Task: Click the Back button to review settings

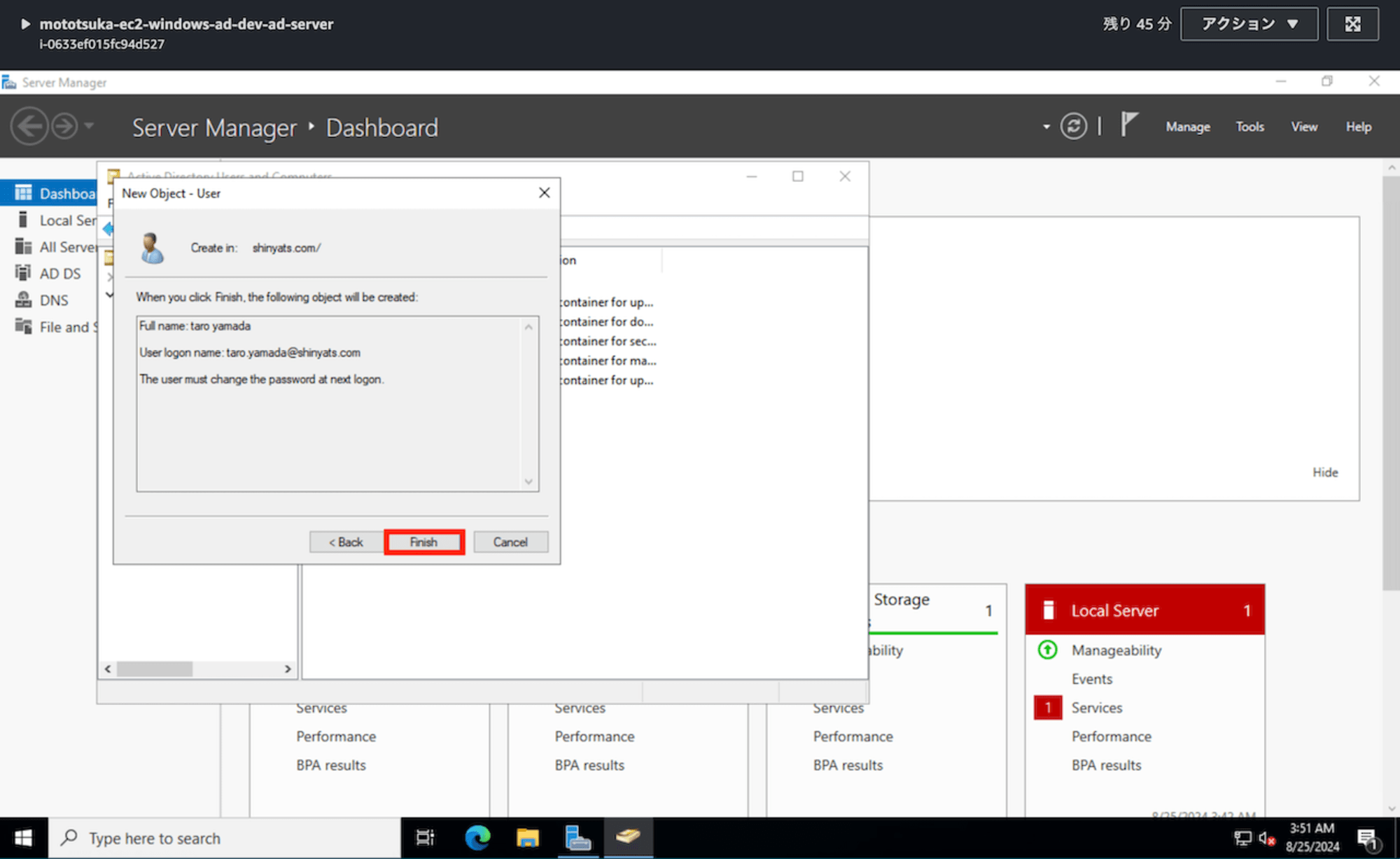Action: point(345,541)
